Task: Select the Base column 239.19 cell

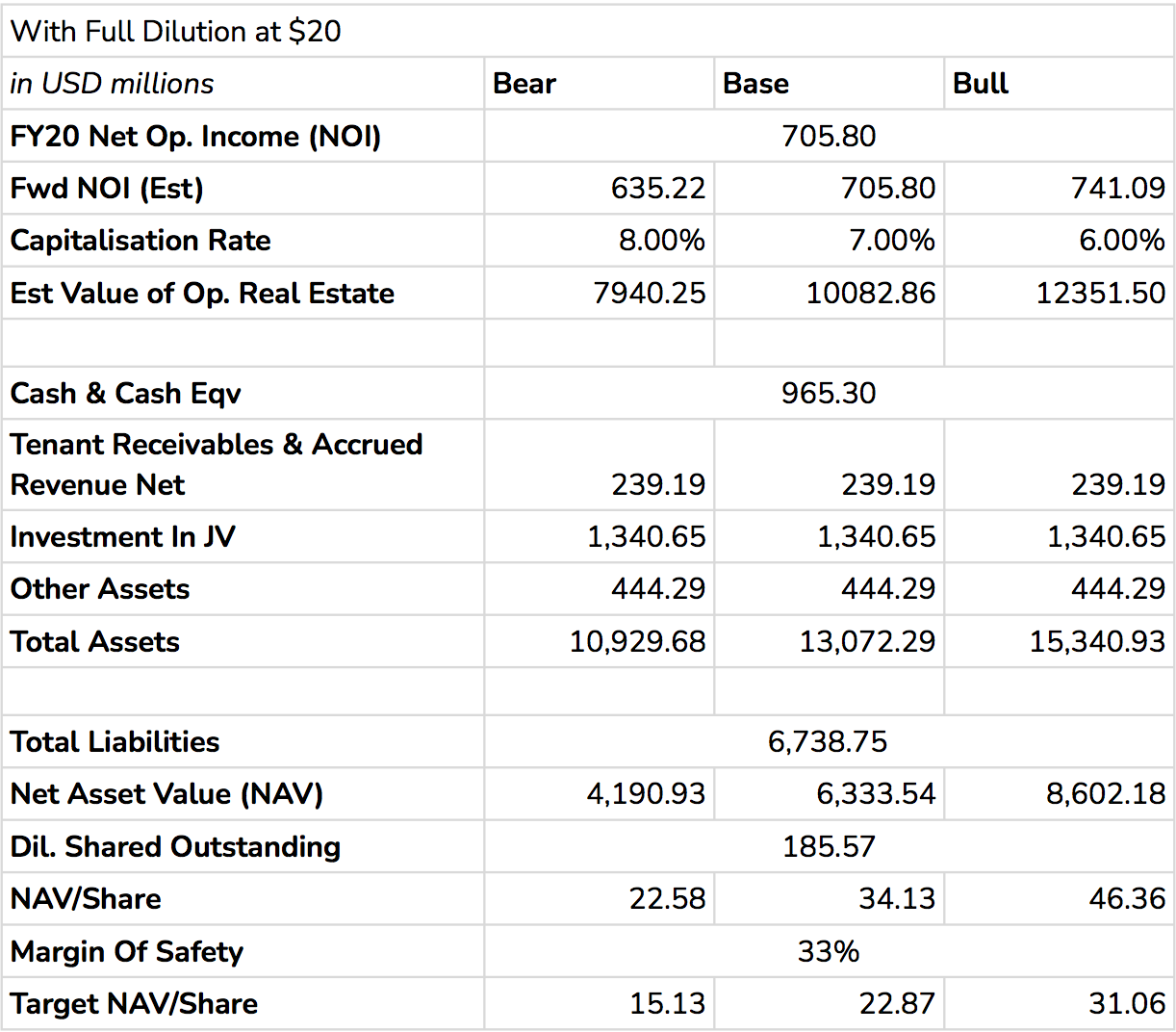Action: pos(829,464)
